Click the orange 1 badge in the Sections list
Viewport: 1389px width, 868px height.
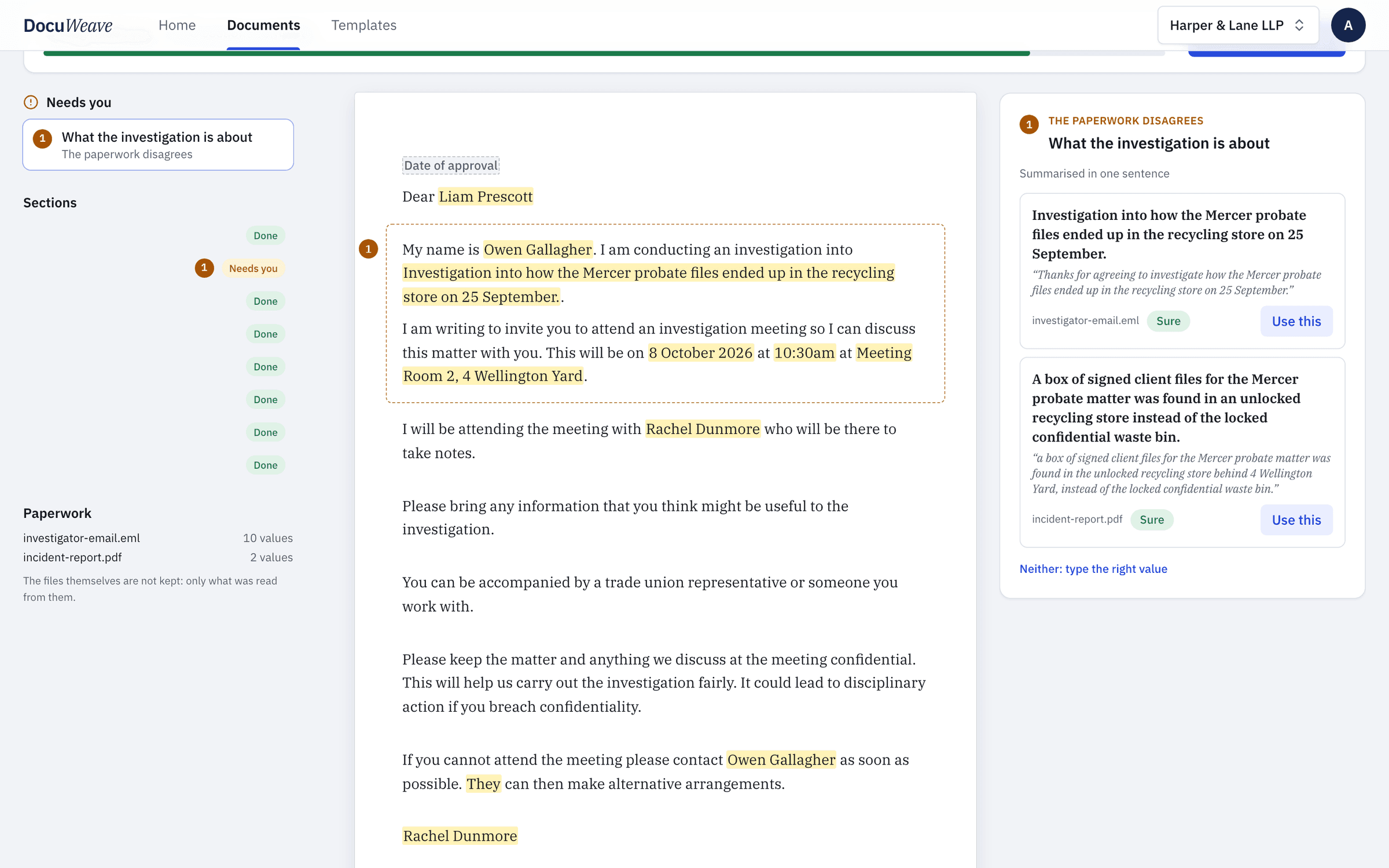click(x=204, y=268)
